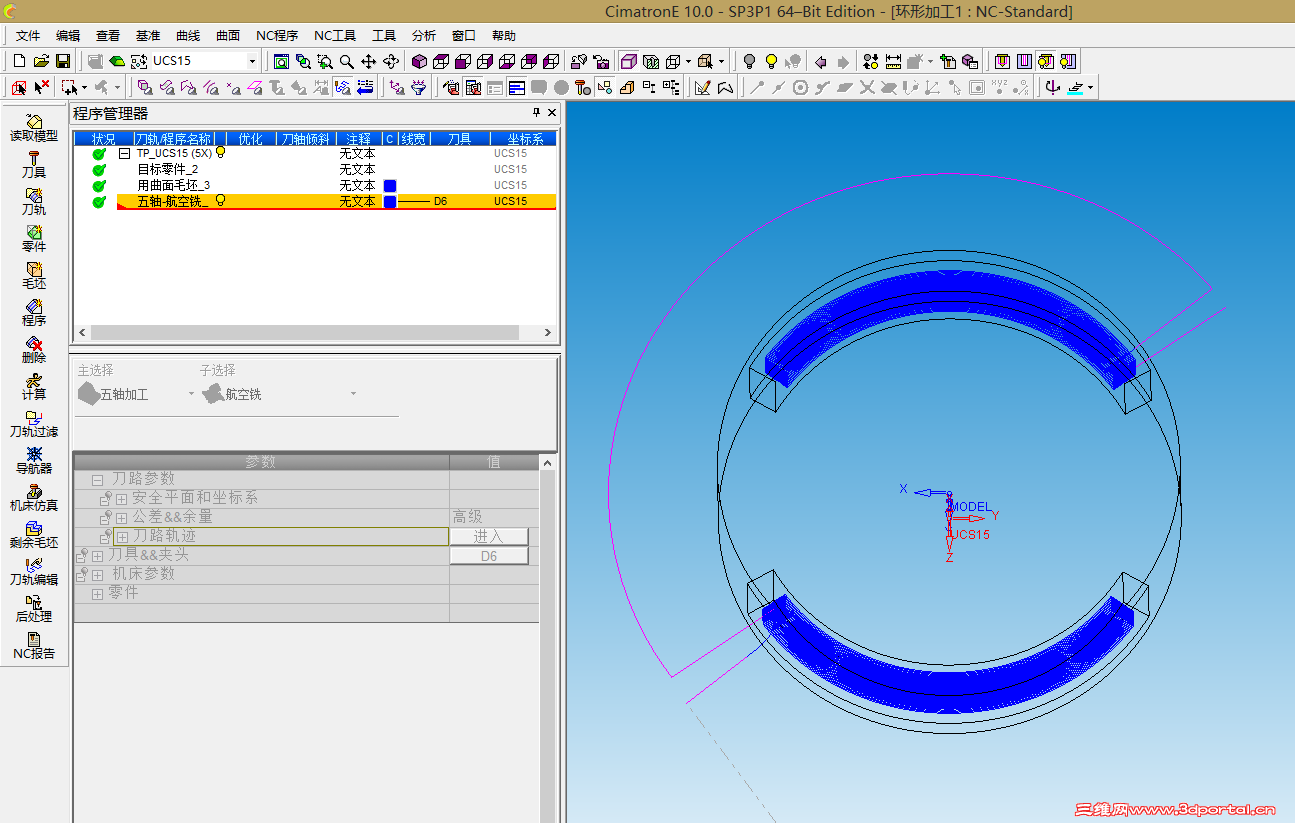
Task: Click the sketcher pencil icon in the toolbar
Action: [702, 88]
